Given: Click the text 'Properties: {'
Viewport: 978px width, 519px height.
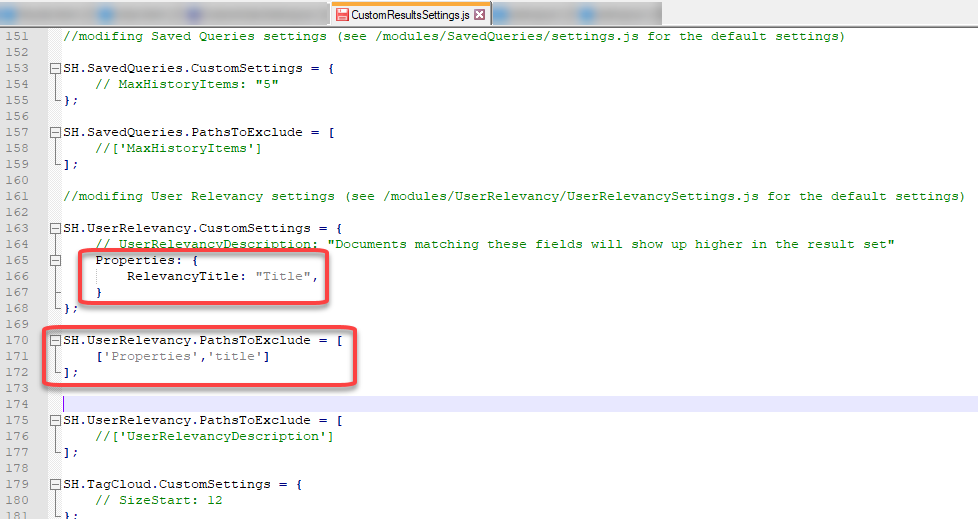Looking at the screenshot, I should (x=147, y=260).
